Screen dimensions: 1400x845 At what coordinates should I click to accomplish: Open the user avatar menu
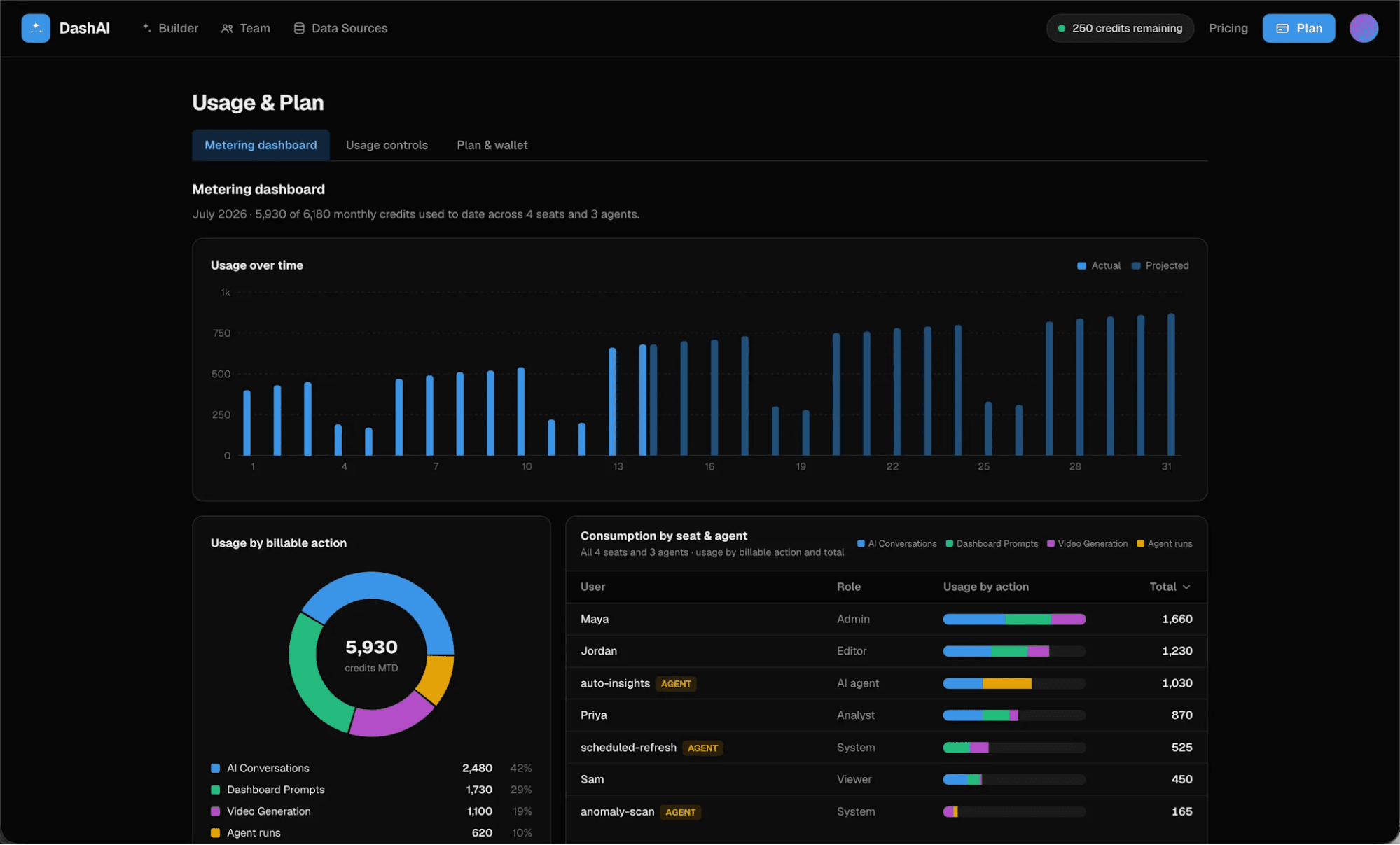(x=1364, y=28)
